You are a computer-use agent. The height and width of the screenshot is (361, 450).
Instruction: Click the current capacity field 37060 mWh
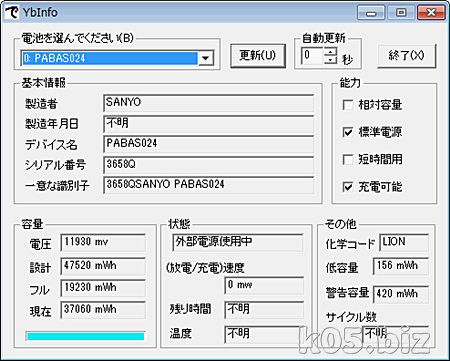click(103, 310)
